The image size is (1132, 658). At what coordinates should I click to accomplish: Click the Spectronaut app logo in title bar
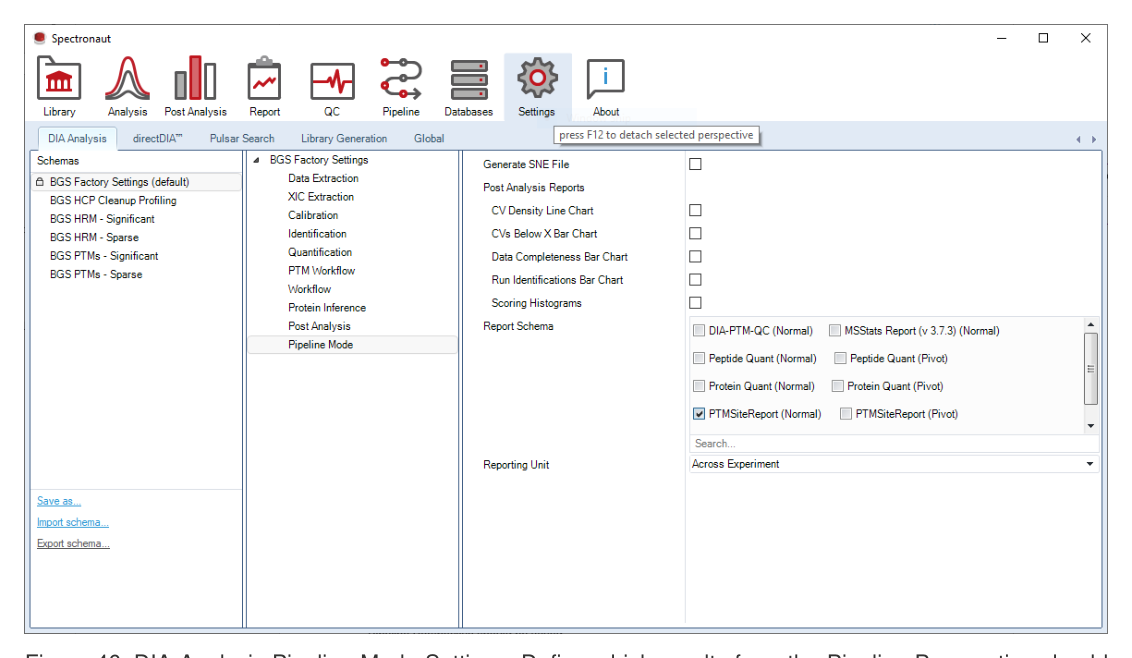click(x=40, y=38)
